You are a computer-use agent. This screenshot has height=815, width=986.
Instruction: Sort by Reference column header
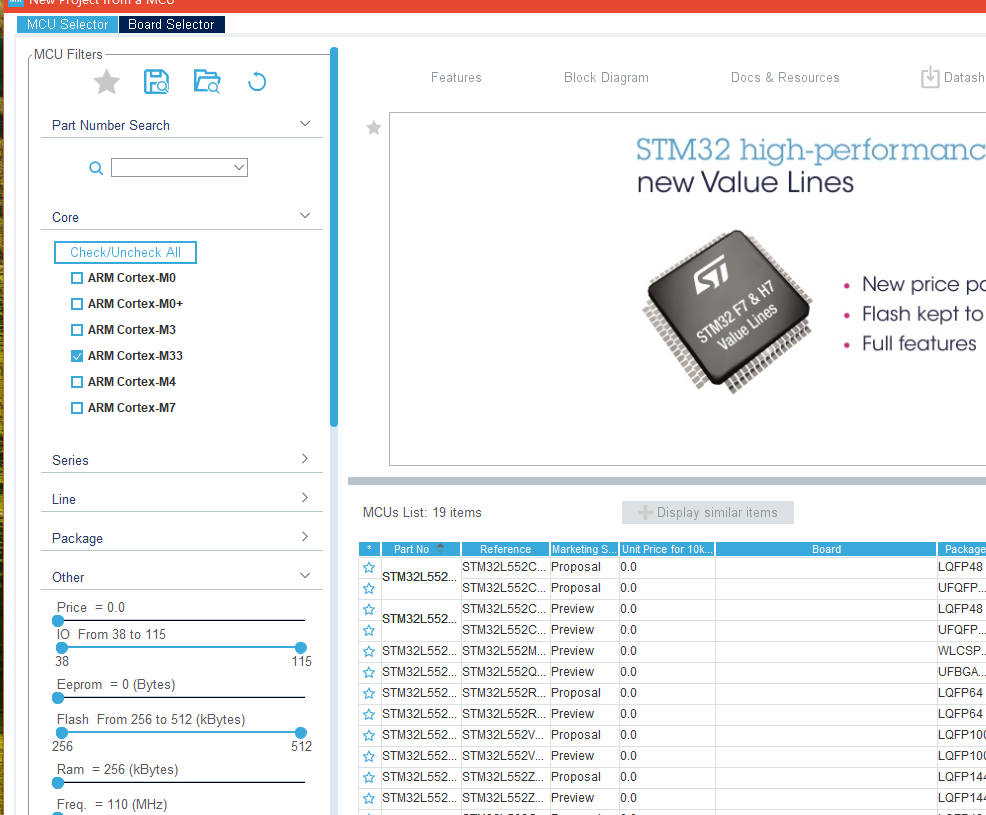tap(505, 549)
